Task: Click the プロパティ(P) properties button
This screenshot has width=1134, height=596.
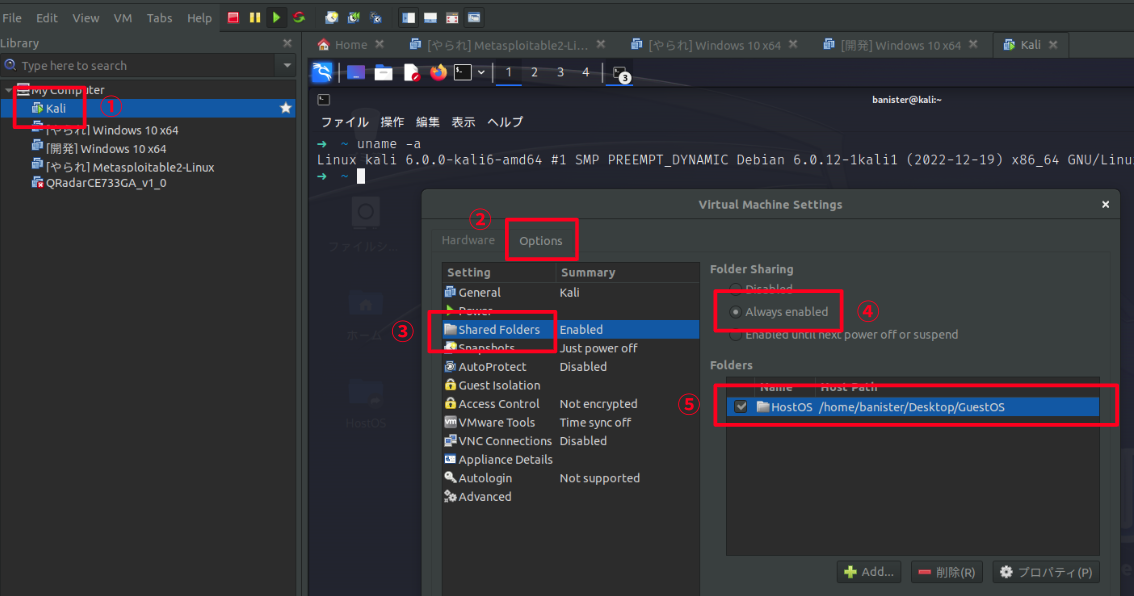Action: (x=1046, y=572)
